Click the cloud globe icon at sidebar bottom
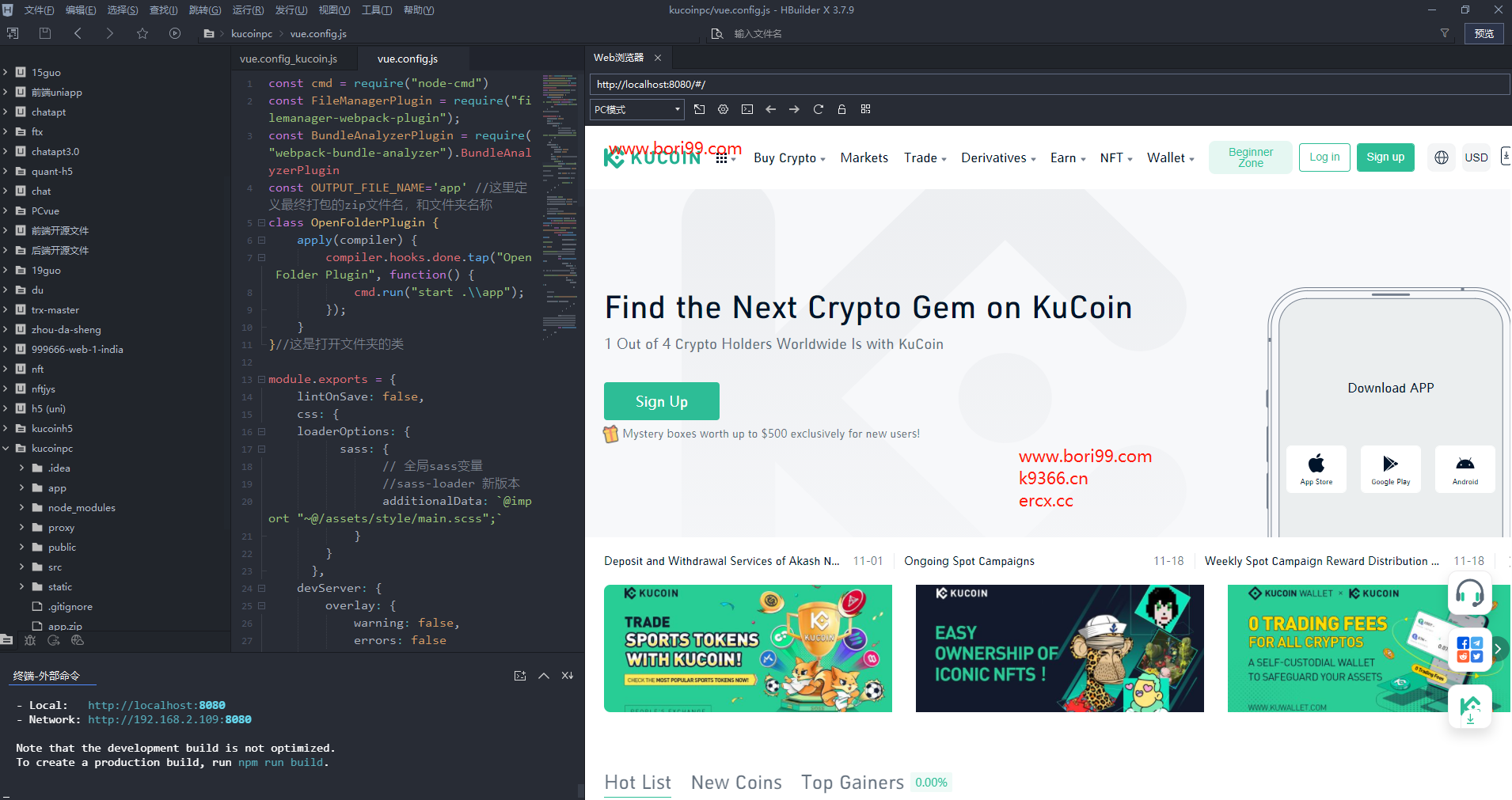The height and width of the screenshot is (800, 1512). point(78,640)
